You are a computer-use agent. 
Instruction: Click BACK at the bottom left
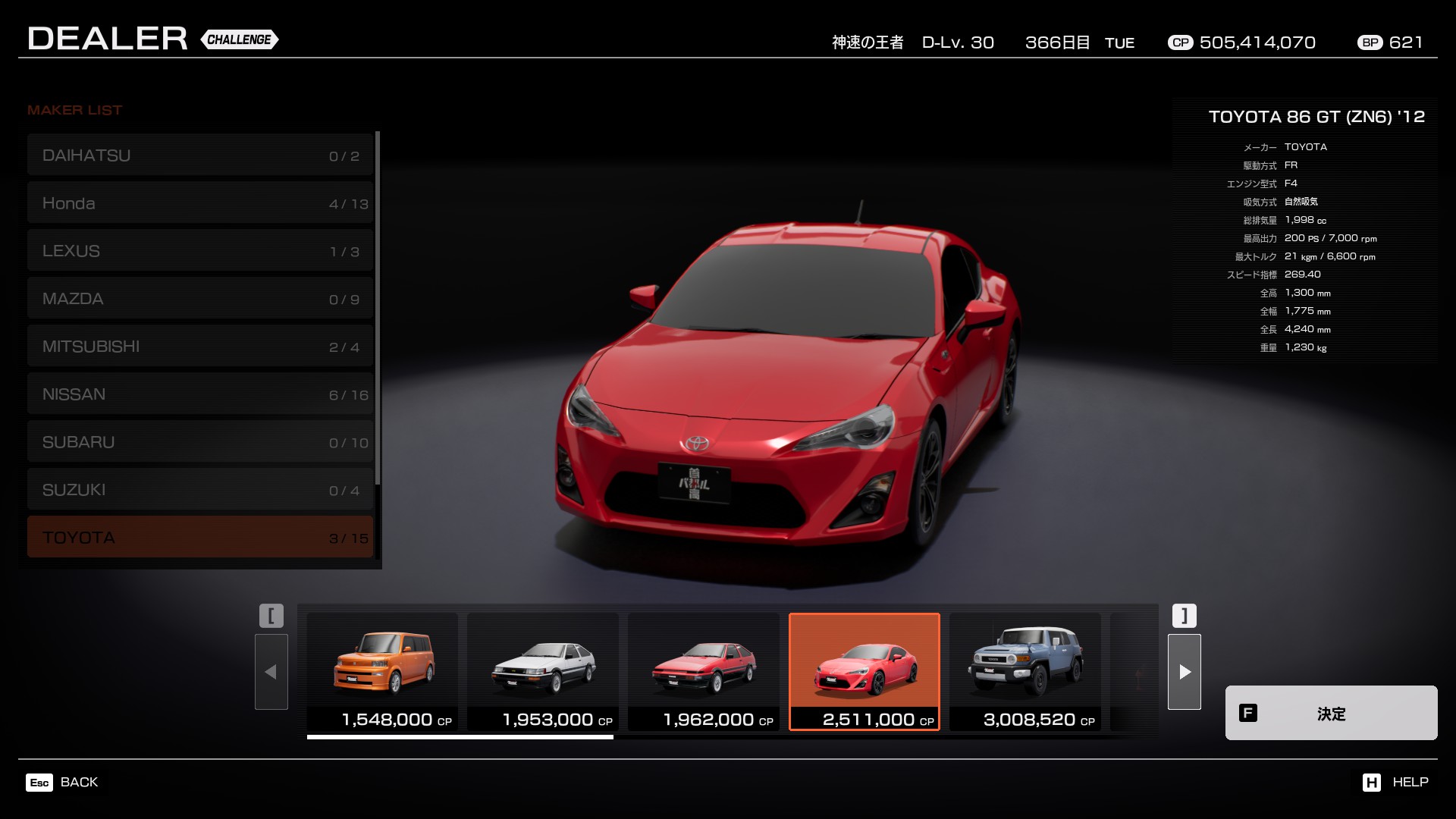[x=79, y=783]
